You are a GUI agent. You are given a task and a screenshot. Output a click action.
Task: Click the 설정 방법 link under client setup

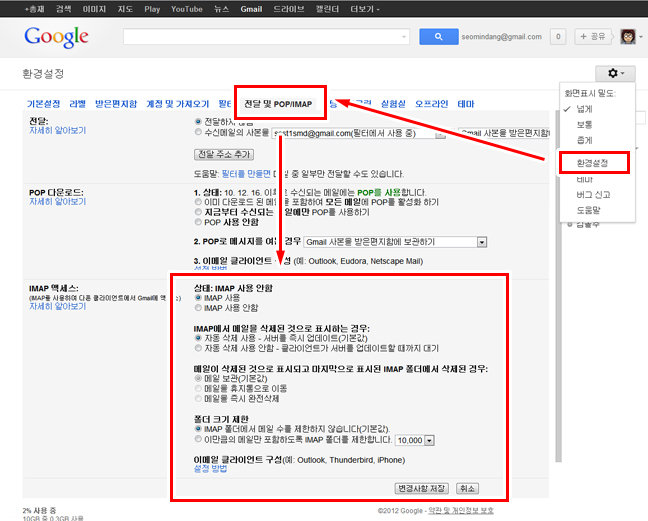211,469
